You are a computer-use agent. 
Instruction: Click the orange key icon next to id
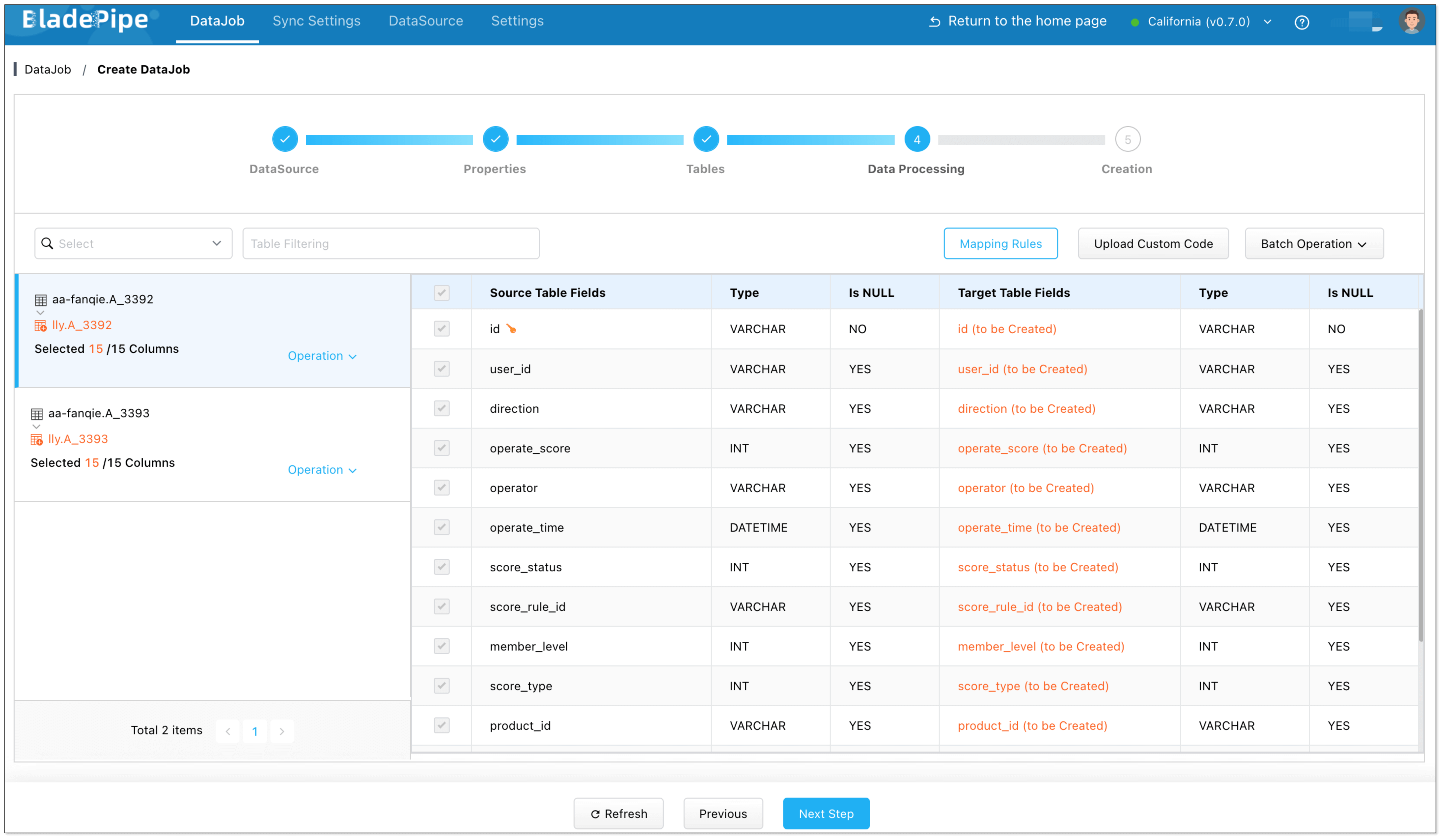pyautogui.click(x=511, y=329)
